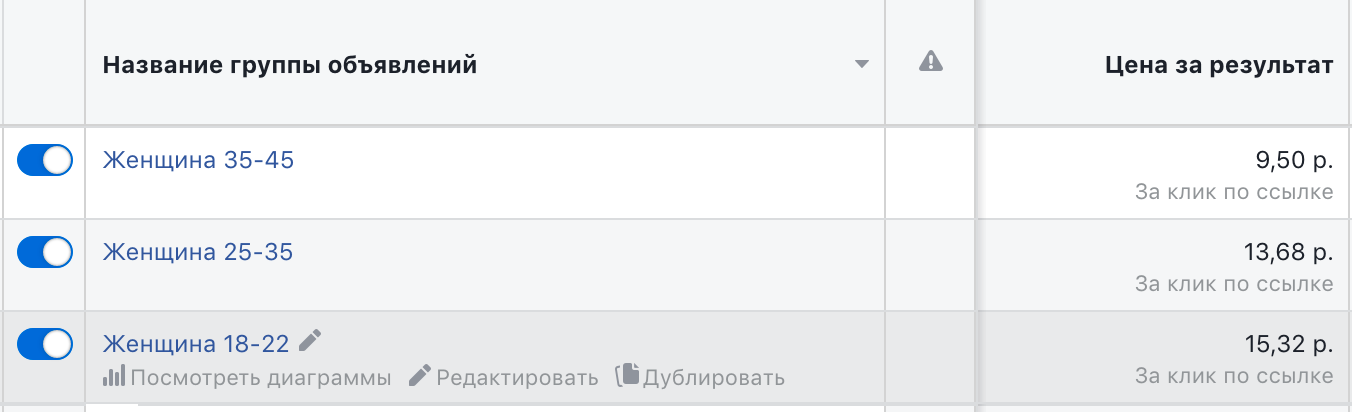Toggle off the Женщина 35-45 ad set
Image resolution: width=1352 pixels, height=412 pixels.
pyautogui.click(x=45, y=160)
